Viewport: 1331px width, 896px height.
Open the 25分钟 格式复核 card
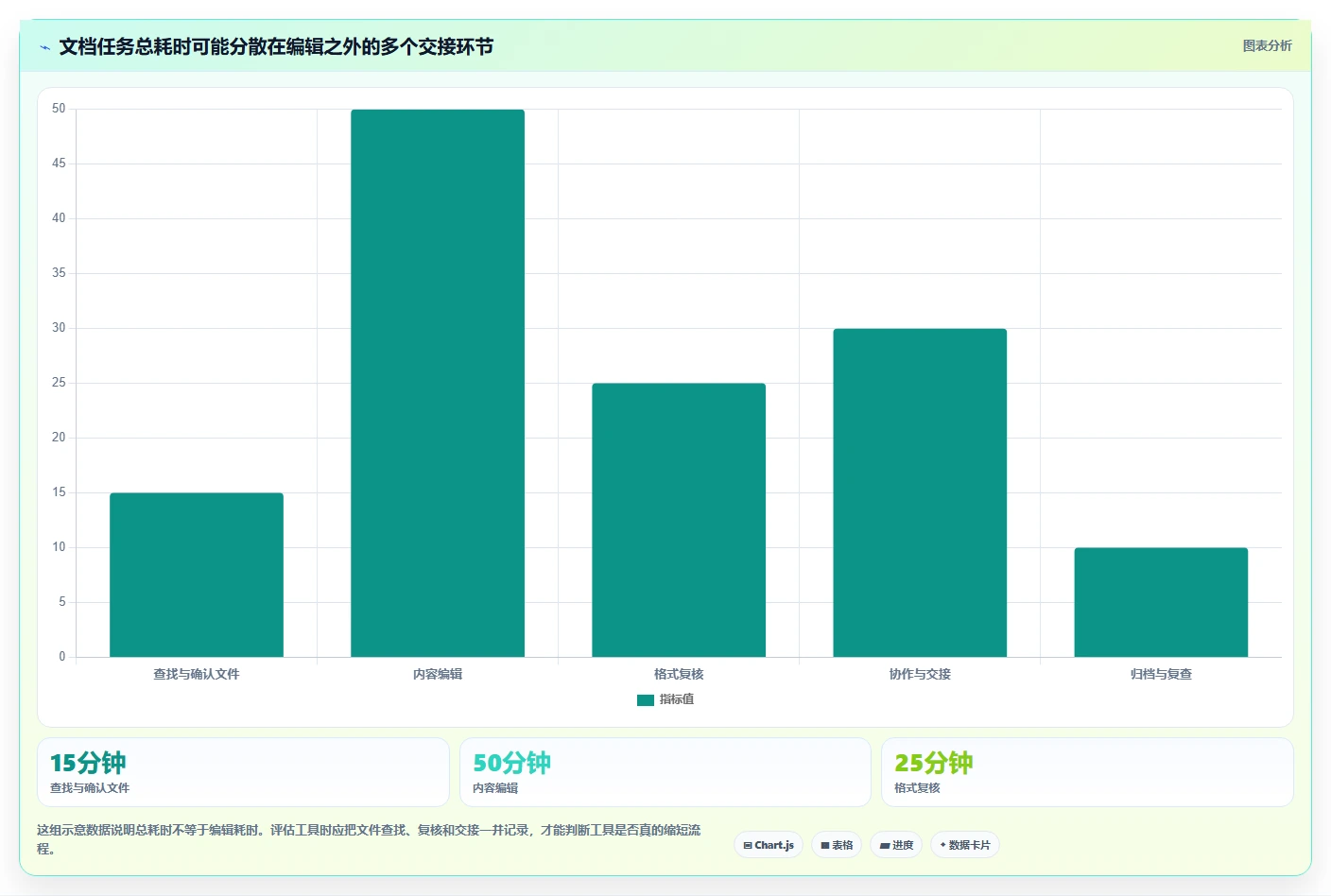[1087, 772]
